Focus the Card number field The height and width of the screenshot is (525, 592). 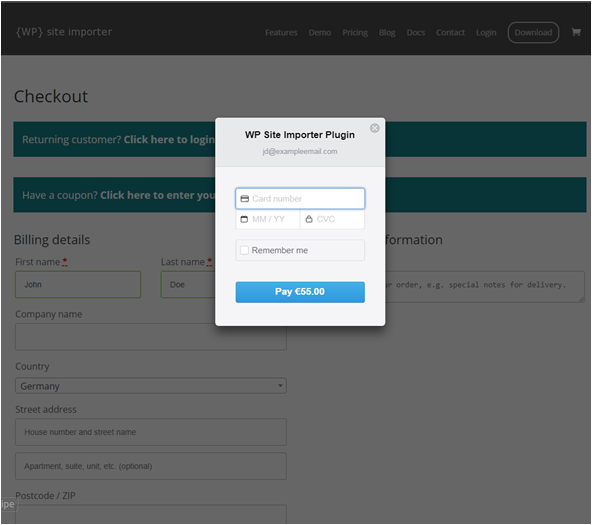point(300,199)
